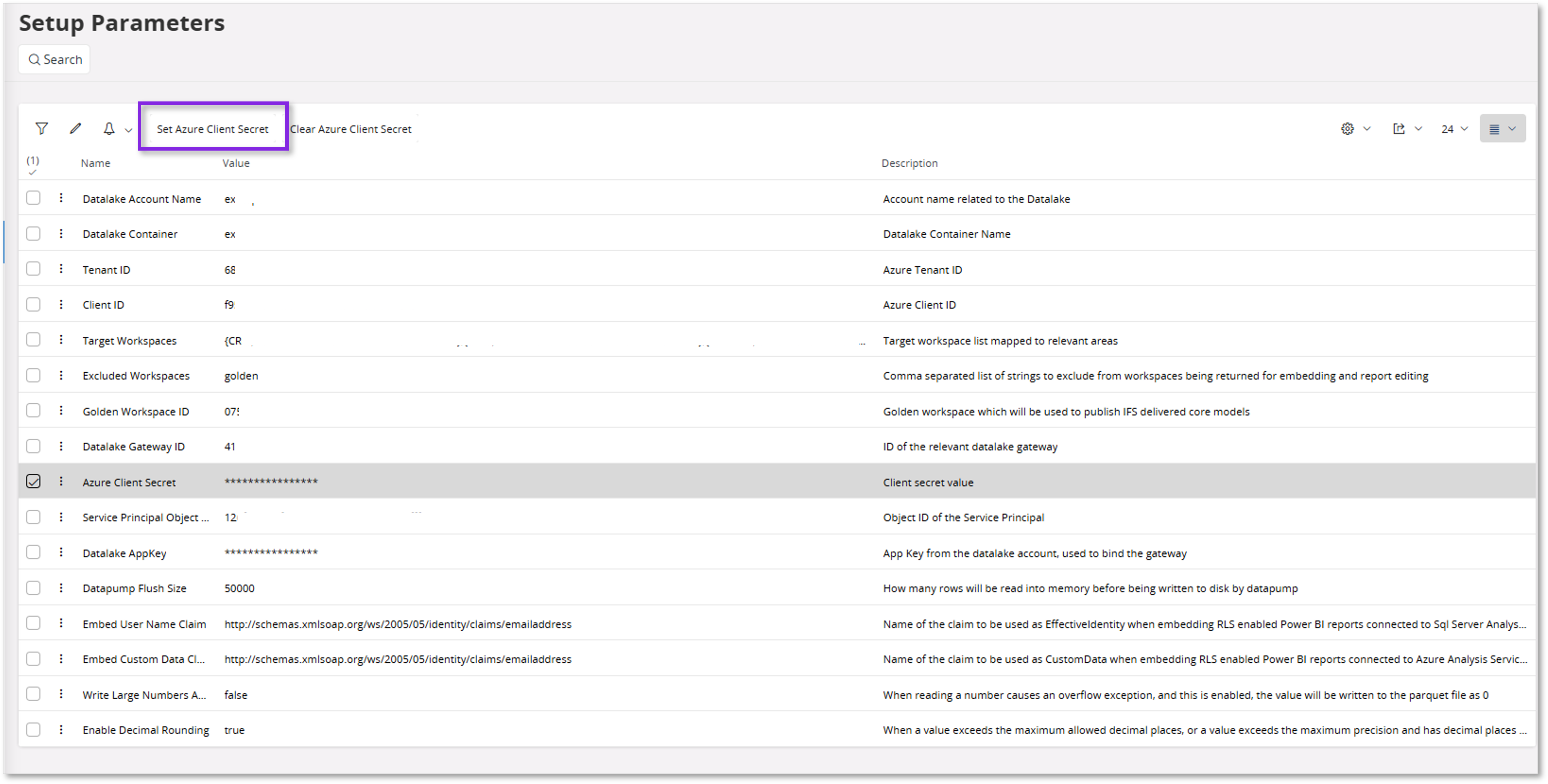Expand the gear settings dropdown chevron
1548x784 pixels.
tap(1366, 129)
